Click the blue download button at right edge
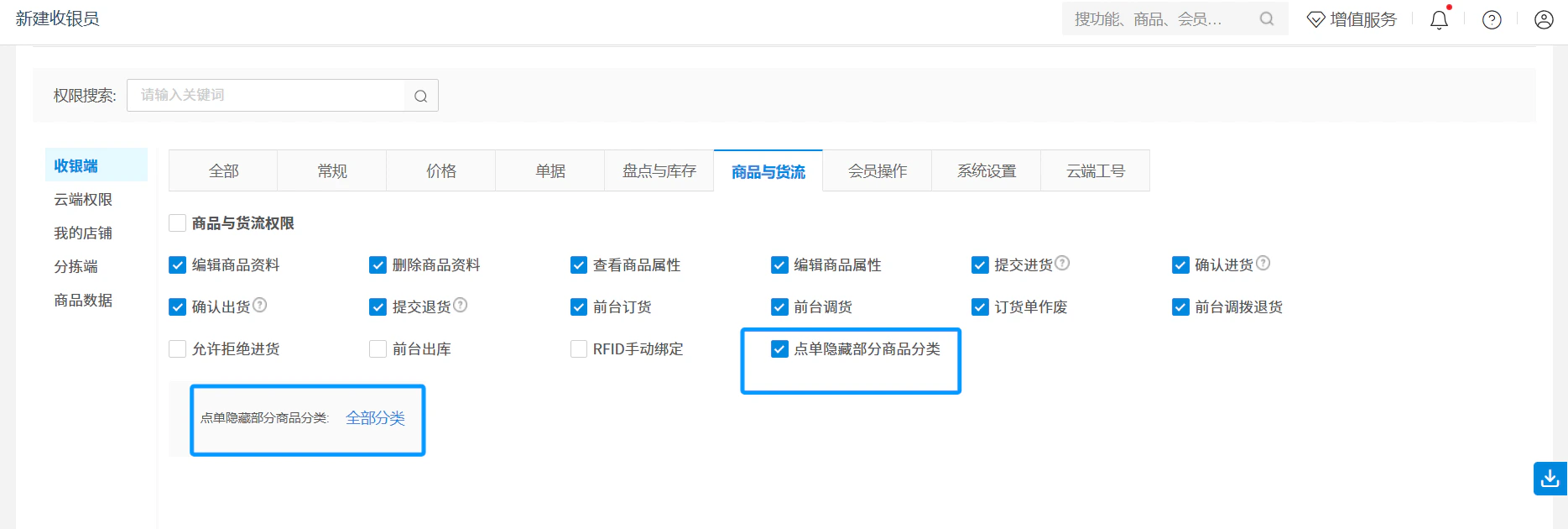 pos(1550,479)
